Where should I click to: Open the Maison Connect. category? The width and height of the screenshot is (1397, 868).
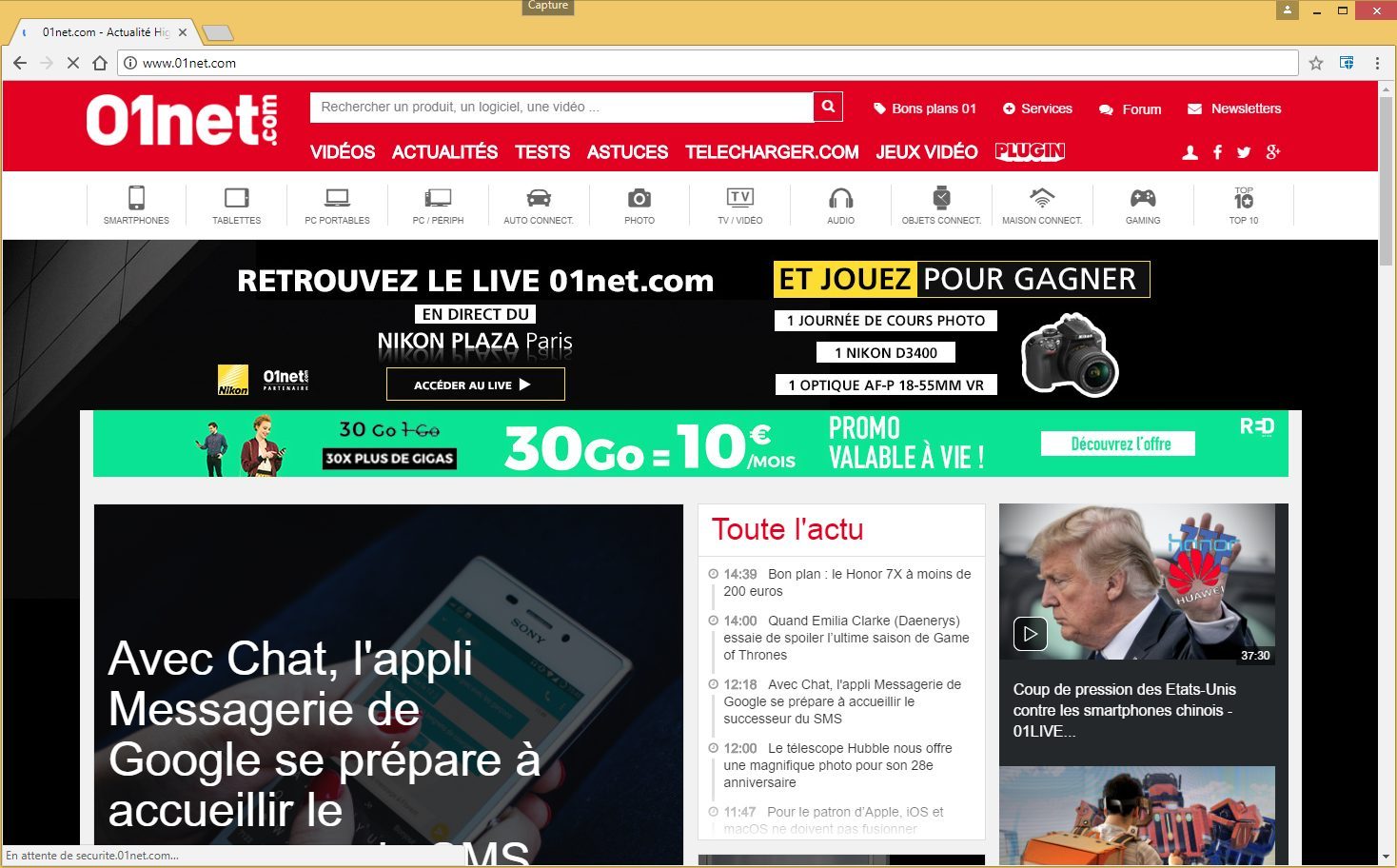1042,205
